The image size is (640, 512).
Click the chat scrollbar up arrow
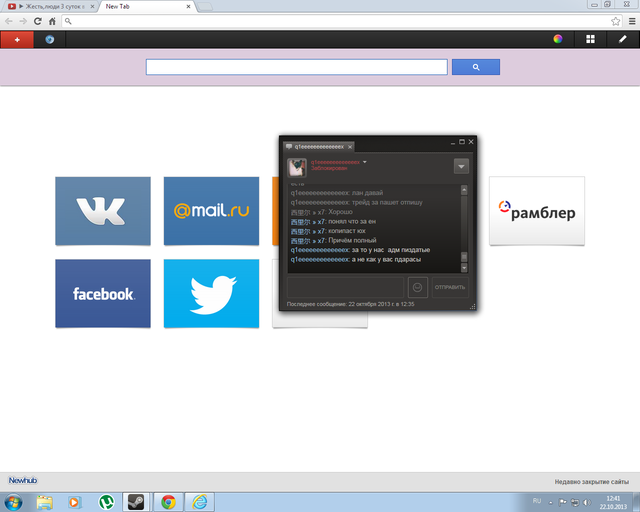(464, 190)
